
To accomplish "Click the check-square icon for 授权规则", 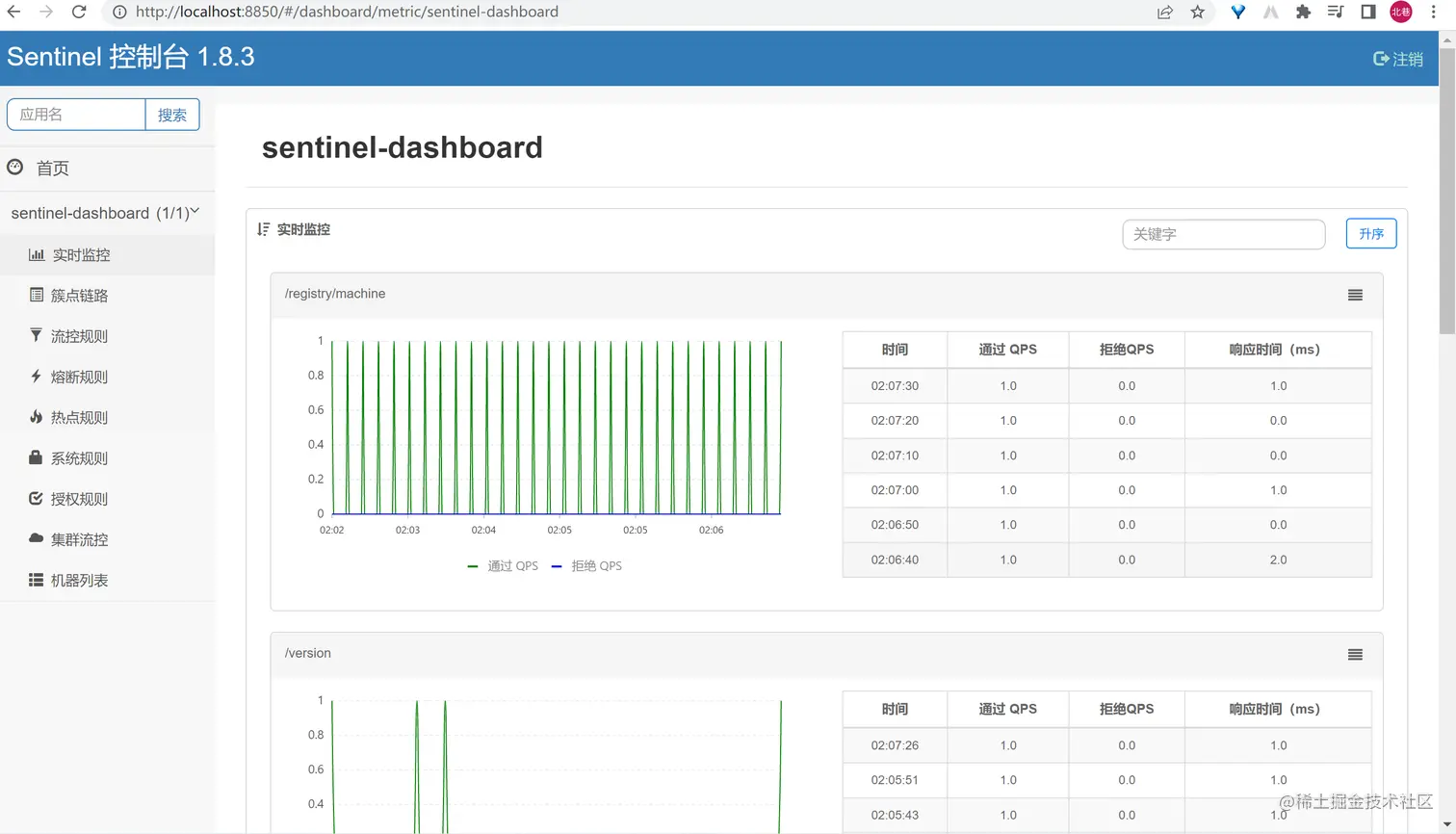I will (x=36, y=498).
